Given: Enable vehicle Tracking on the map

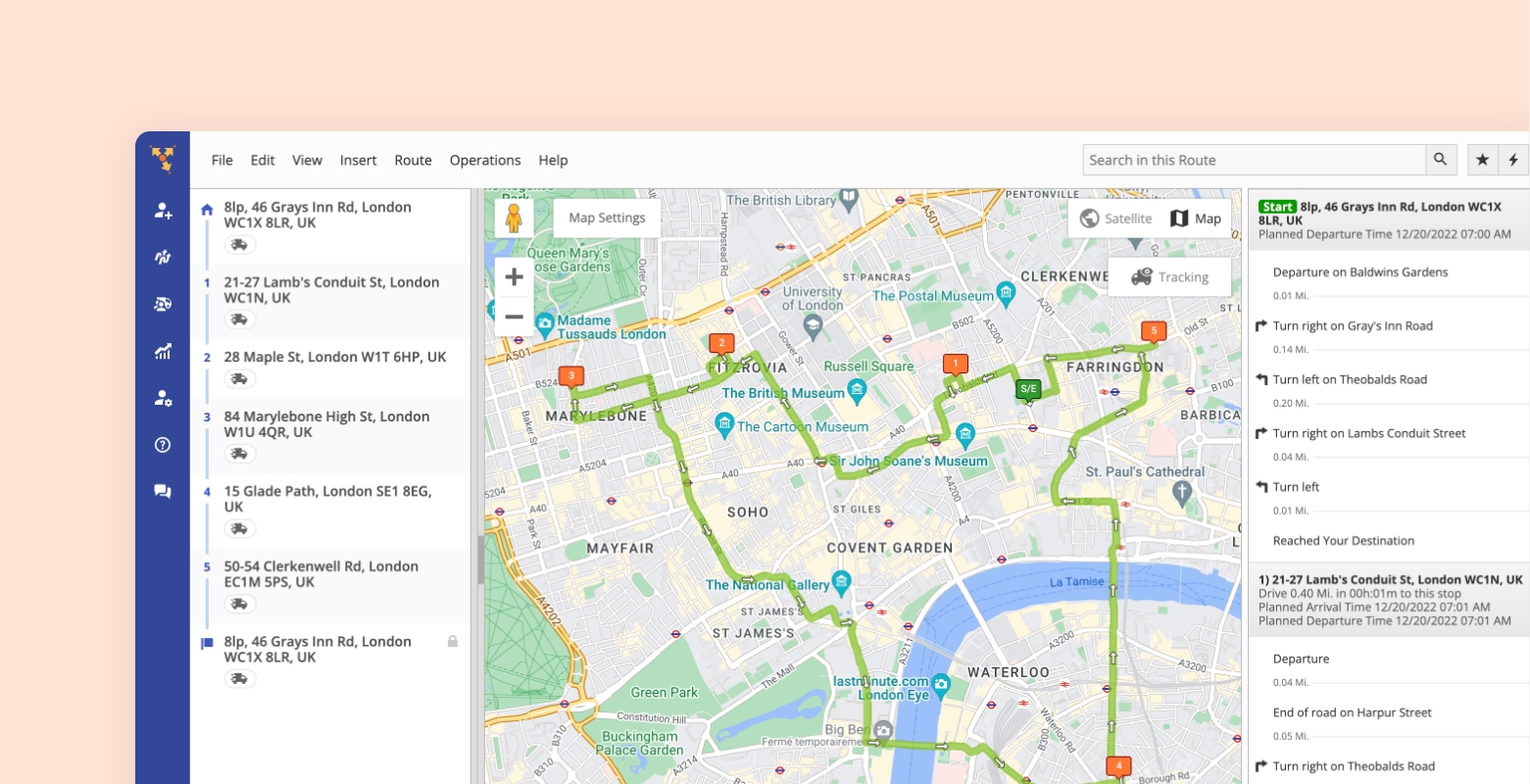Looking at the screenshot, I should pyautogui.click(x=1169, y=276).
